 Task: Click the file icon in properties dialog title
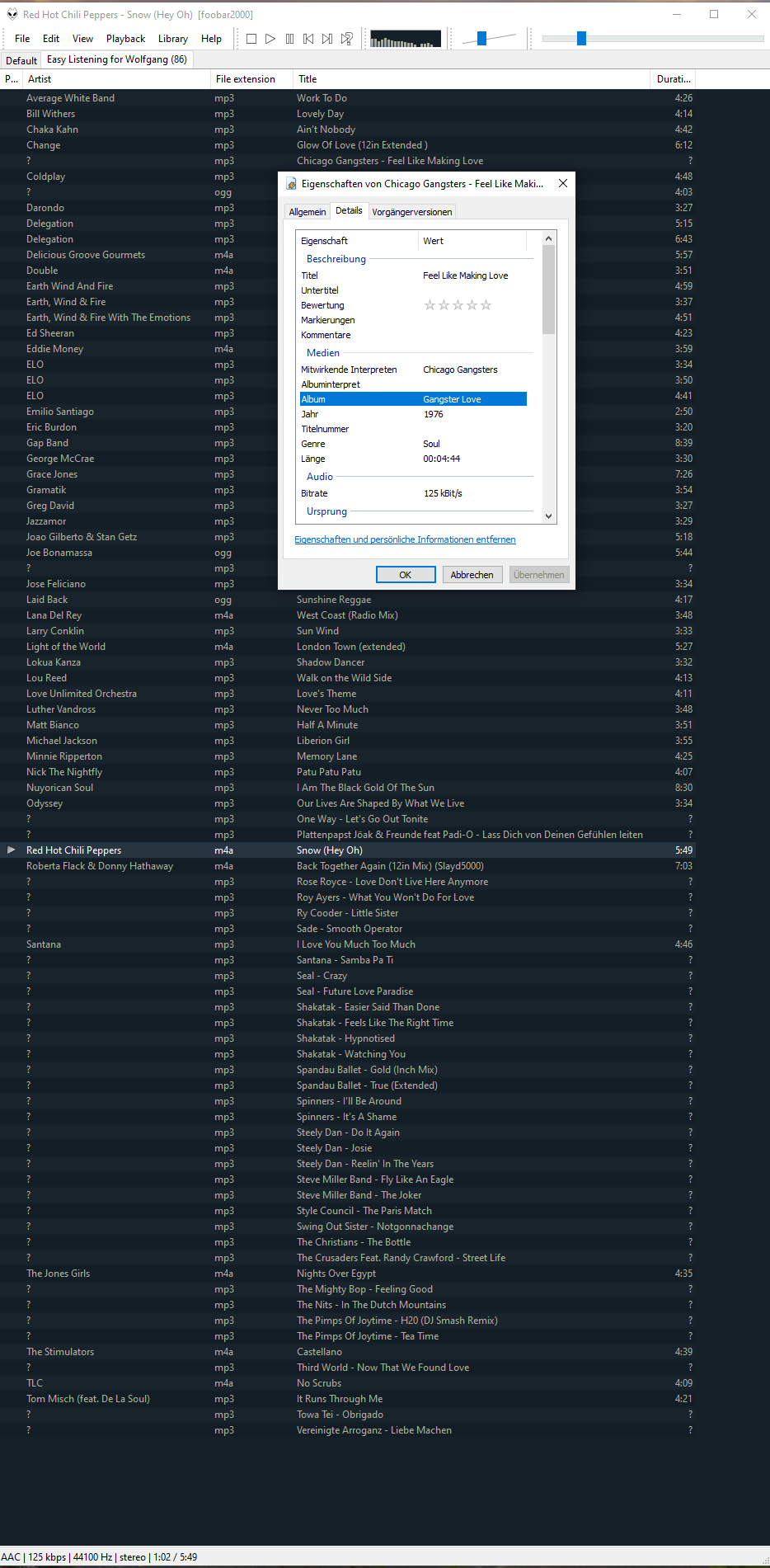tap(291, 184)
